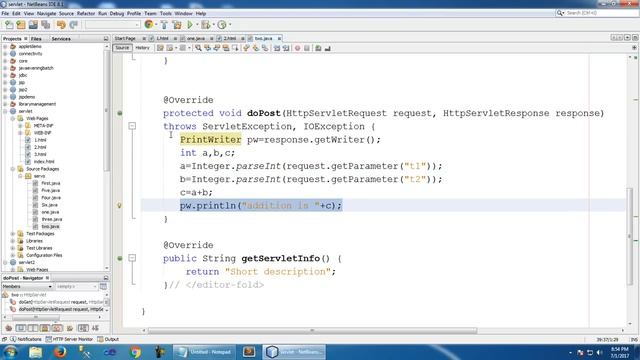This screenshot has width=640, height=360.
Task: Open the Navigate menu
Action: click(x=47, y=13)
